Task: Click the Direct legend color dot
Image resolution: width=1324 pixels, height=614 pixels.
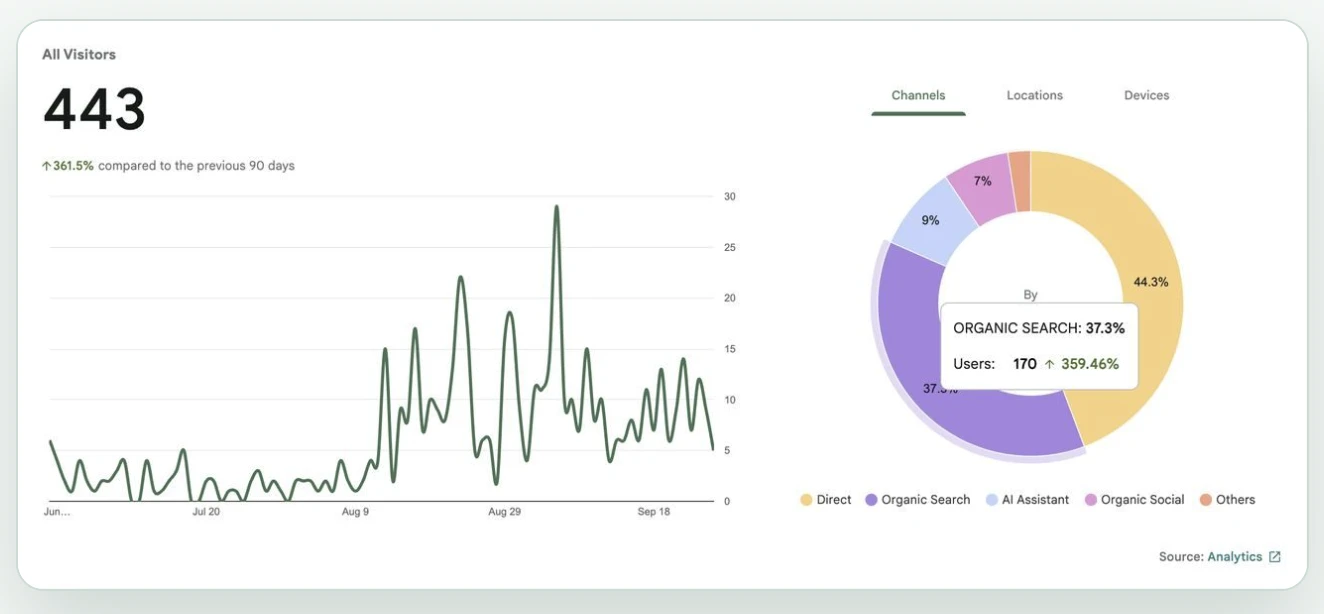Action: click(x=806, y=500)
